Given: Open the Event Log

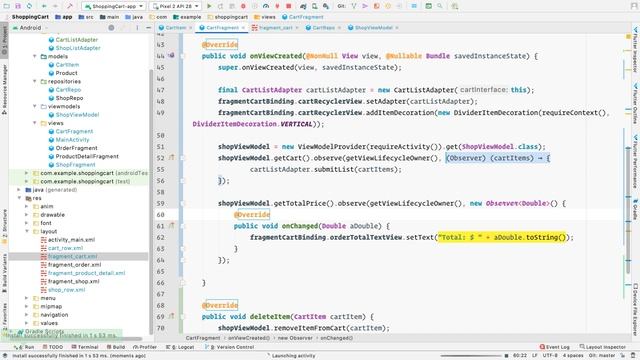Looking at the screenshot, I should tap(554, 347).
